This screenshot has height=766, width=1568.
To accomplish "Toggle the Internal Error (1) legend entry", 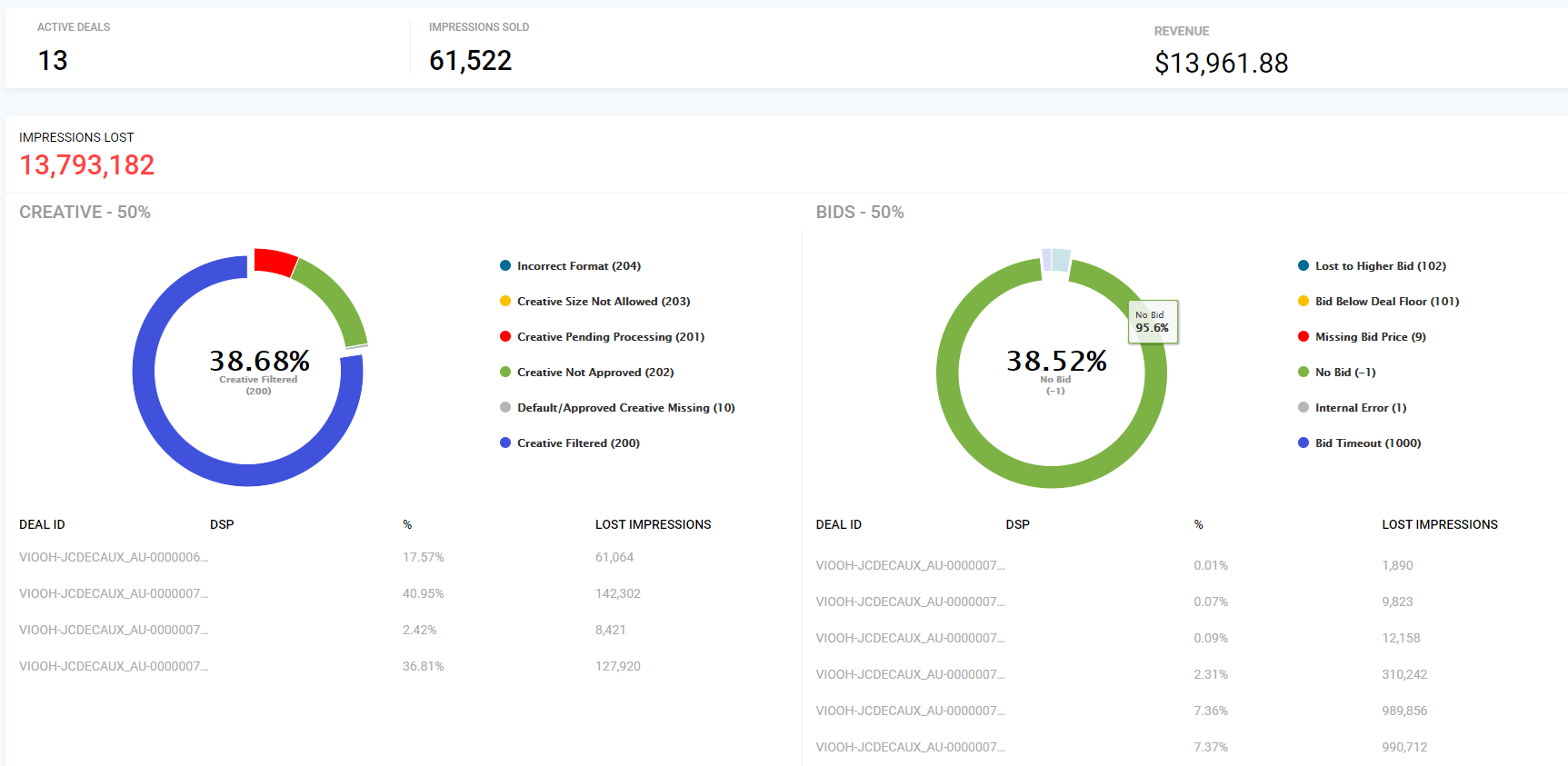I will (x=1360, y=408).
